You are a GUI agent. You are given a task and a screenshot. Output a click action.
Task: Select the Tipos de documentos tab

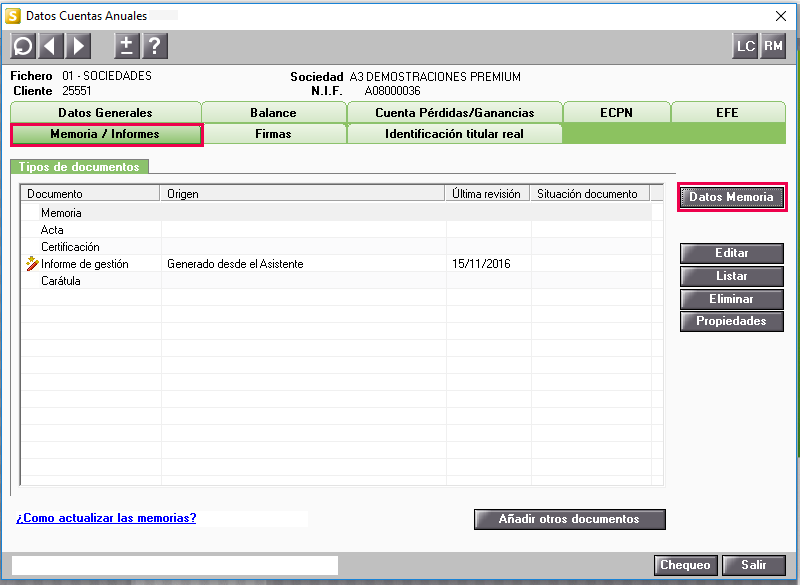[79, 167]
